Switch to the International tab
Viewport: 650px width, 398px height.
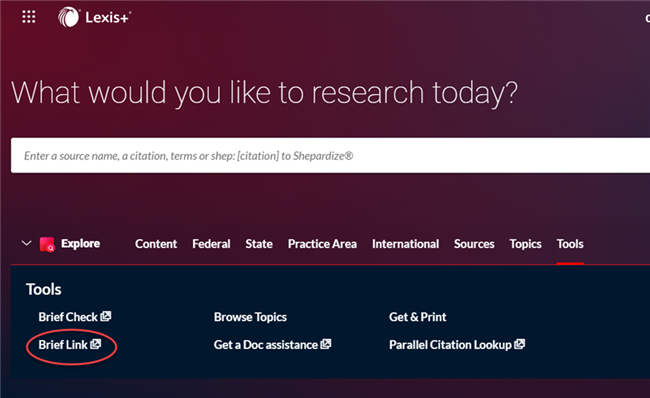(x=405, y=244)
